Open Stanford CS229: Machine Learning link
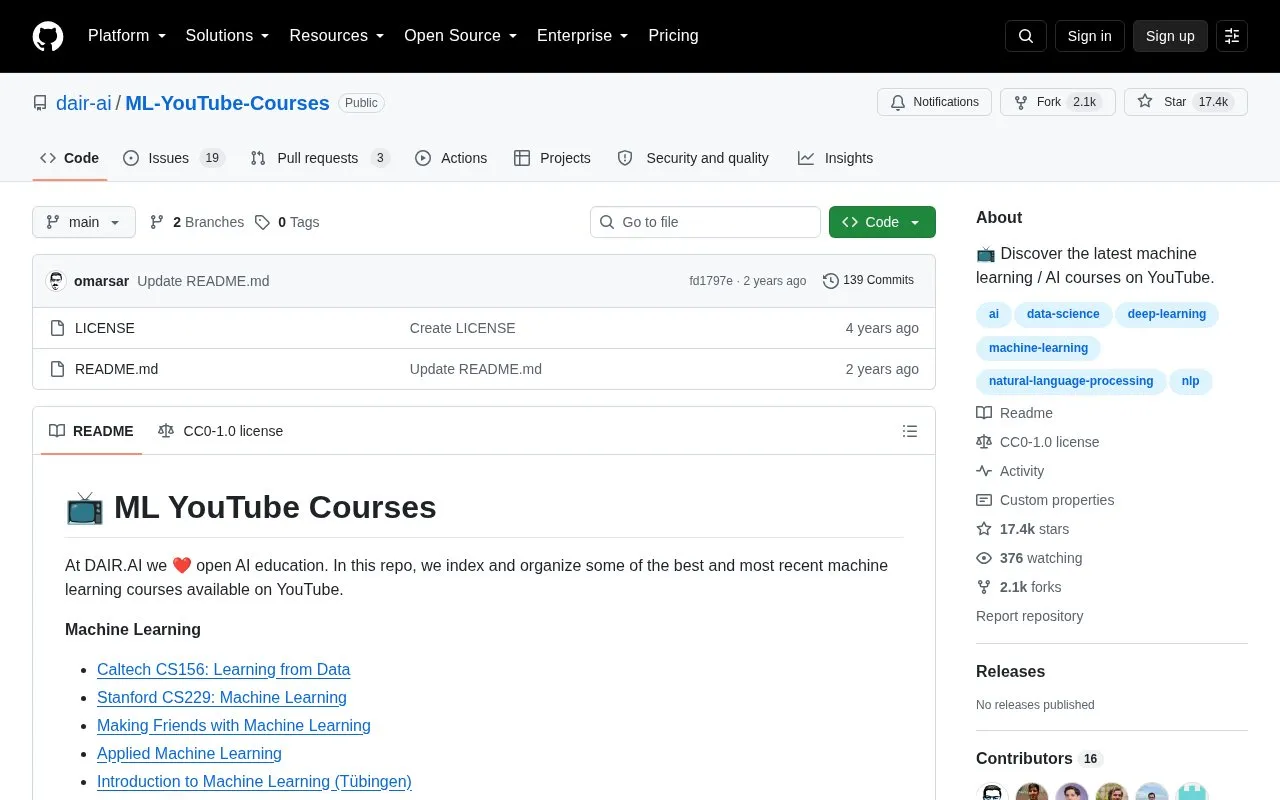This screenshot has width=1280, height=800. click(x=222, y=697)
